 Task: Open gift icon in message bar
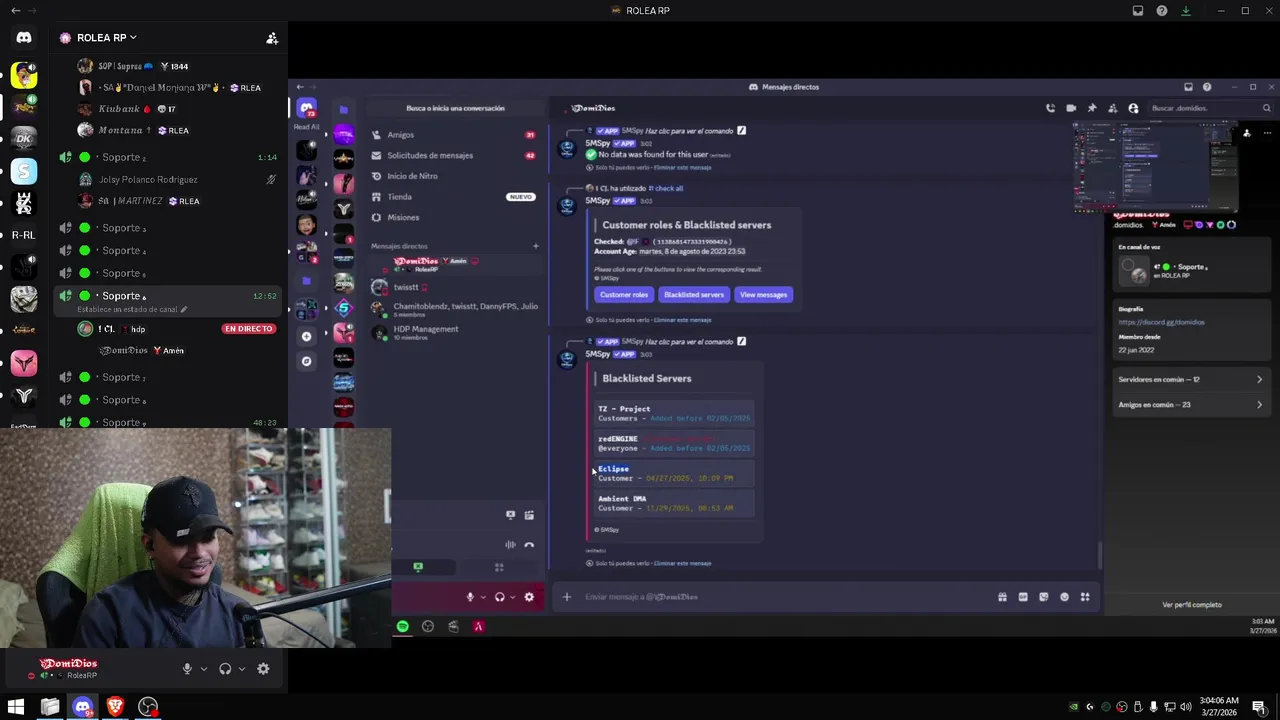(1002, 597)
